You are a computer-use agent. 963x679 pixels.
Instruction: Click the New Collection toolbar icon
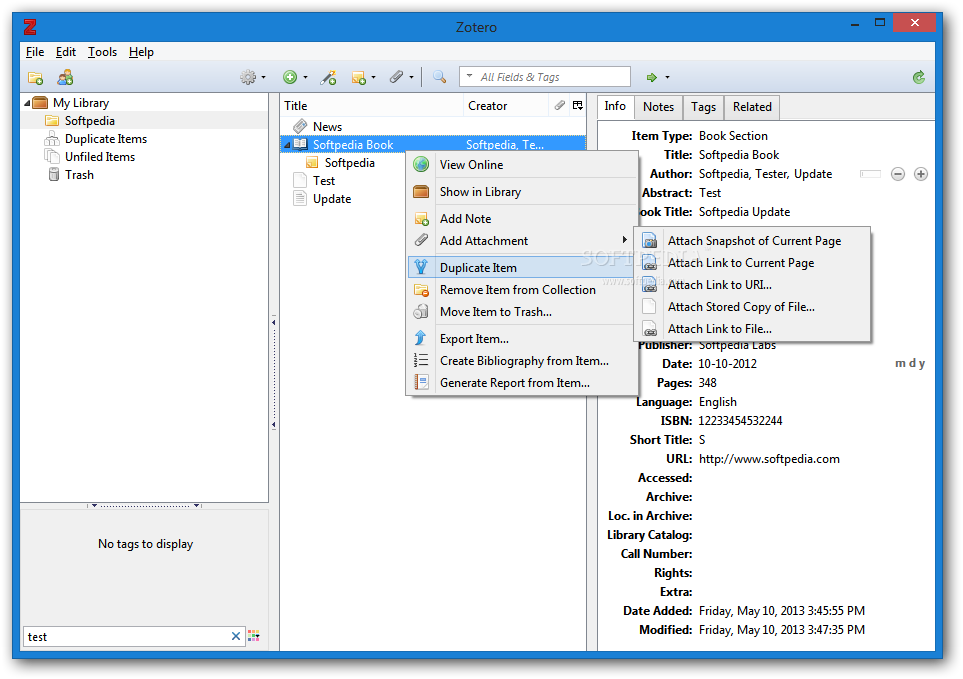[36, 77]
